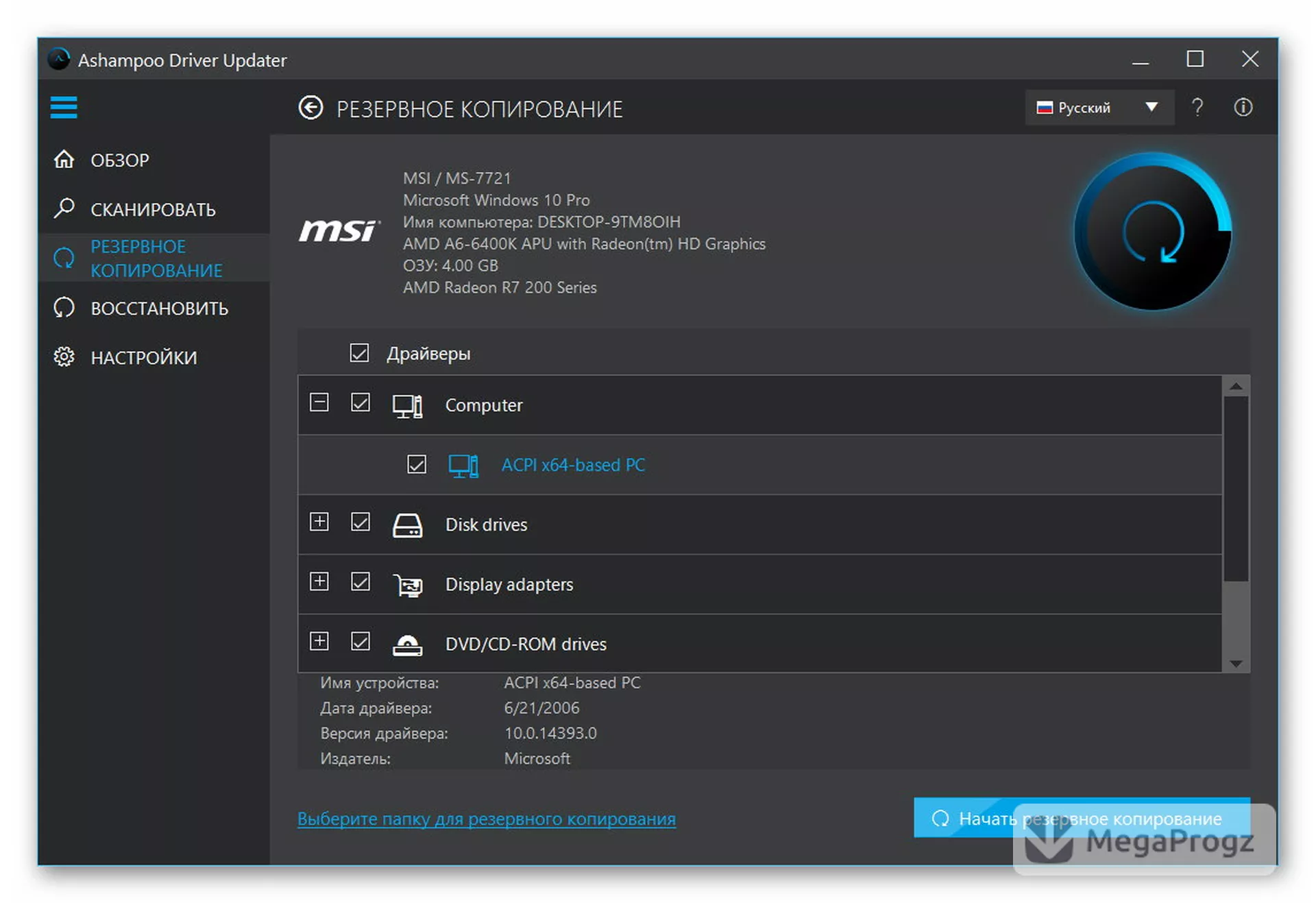This screenshot has height=903, width=1316.
Task: Open the Русский language dropdown
Action: click(1099, 108)
